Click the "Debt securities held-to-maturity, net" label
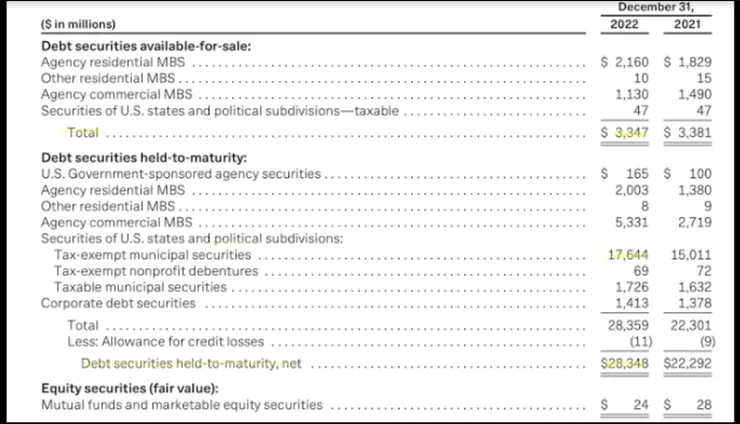 tap(191, 364)
